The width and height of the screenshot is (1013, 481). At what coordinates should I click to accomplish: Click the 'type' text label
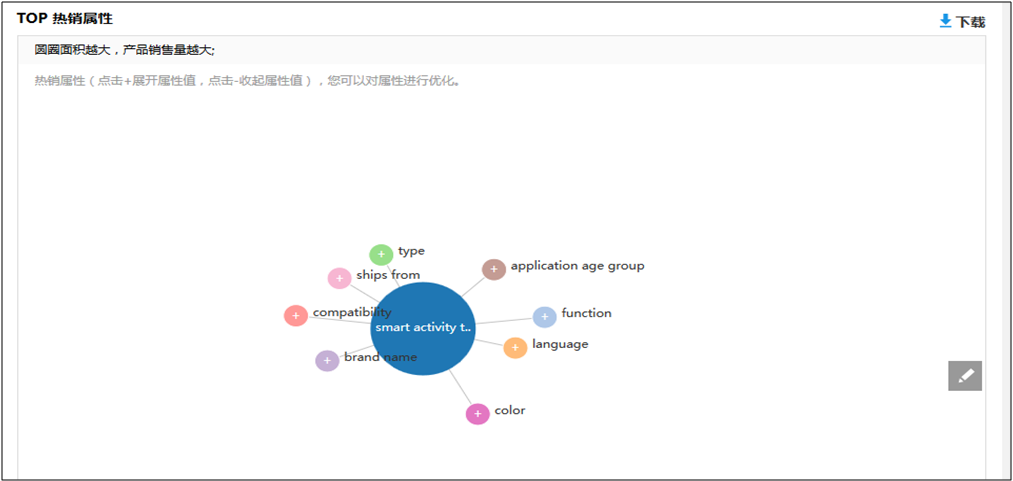coord(411,251)
